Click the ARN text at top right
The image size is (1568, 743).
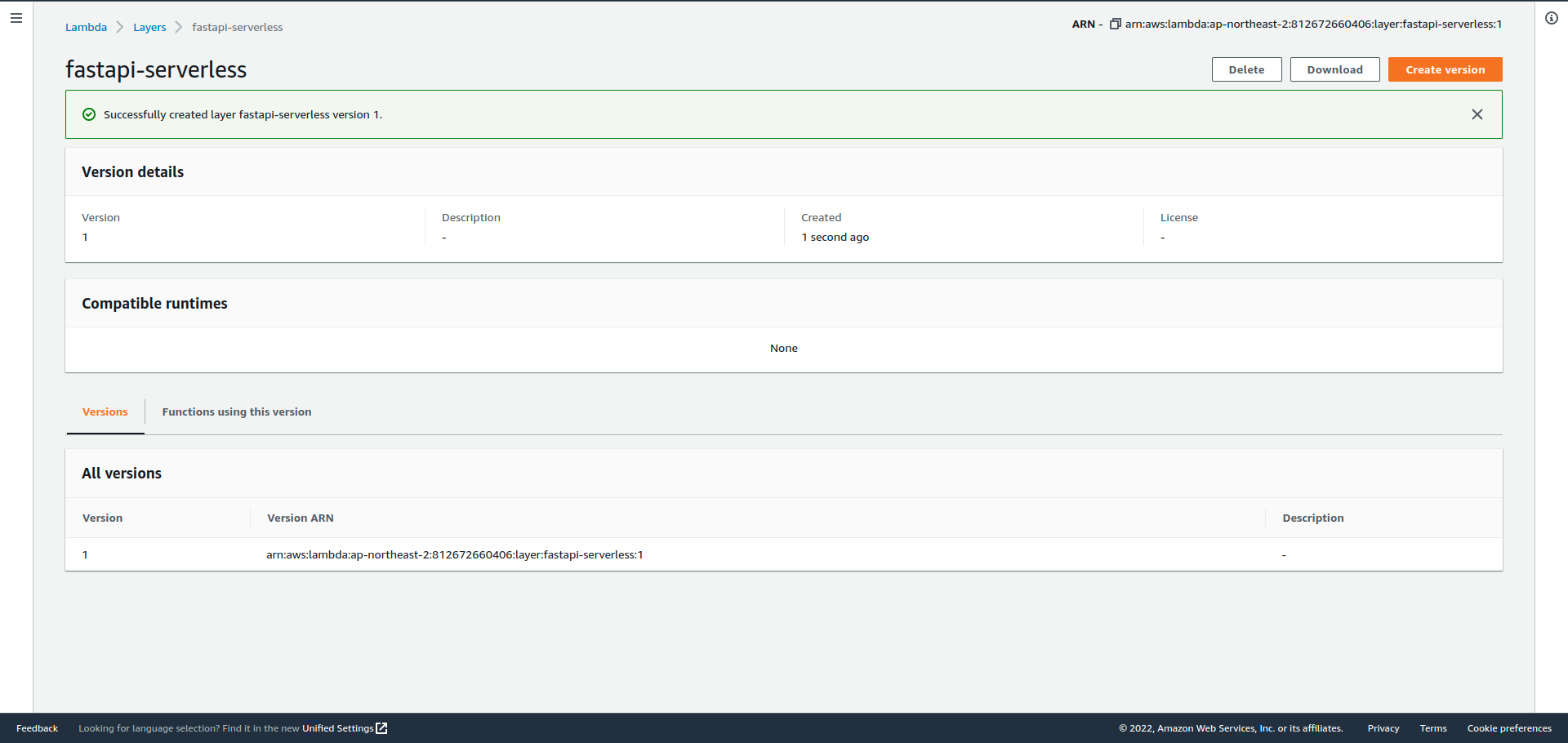1313,24
